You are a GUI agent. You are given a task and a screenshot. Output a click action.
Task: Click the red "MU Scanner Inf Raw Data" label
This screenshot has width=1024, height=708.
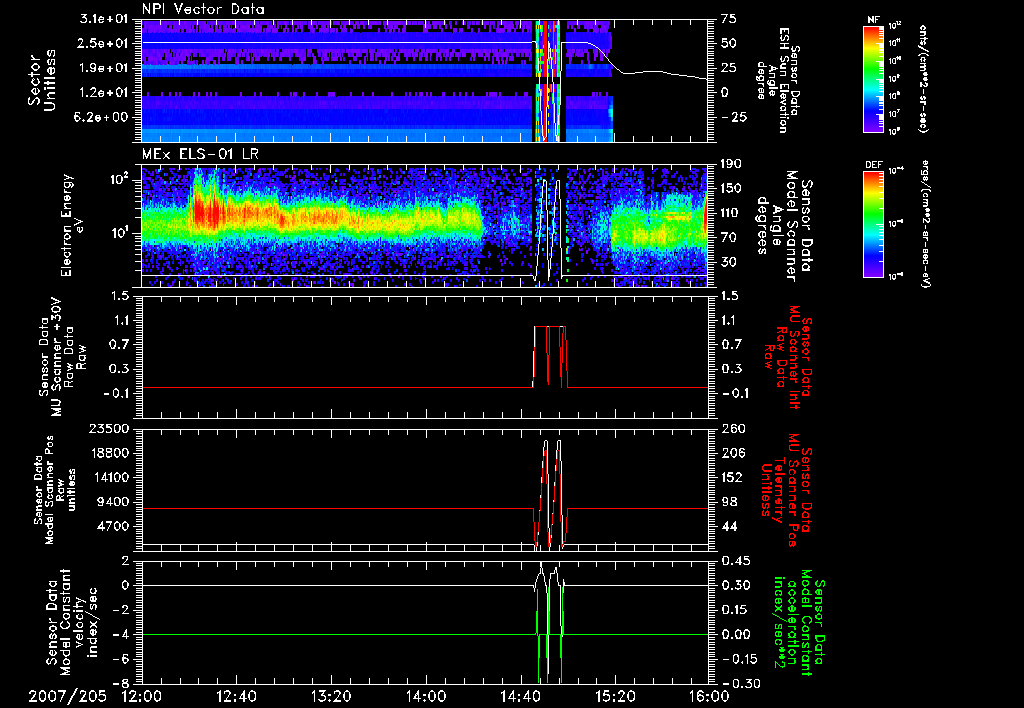click(787, 357)
